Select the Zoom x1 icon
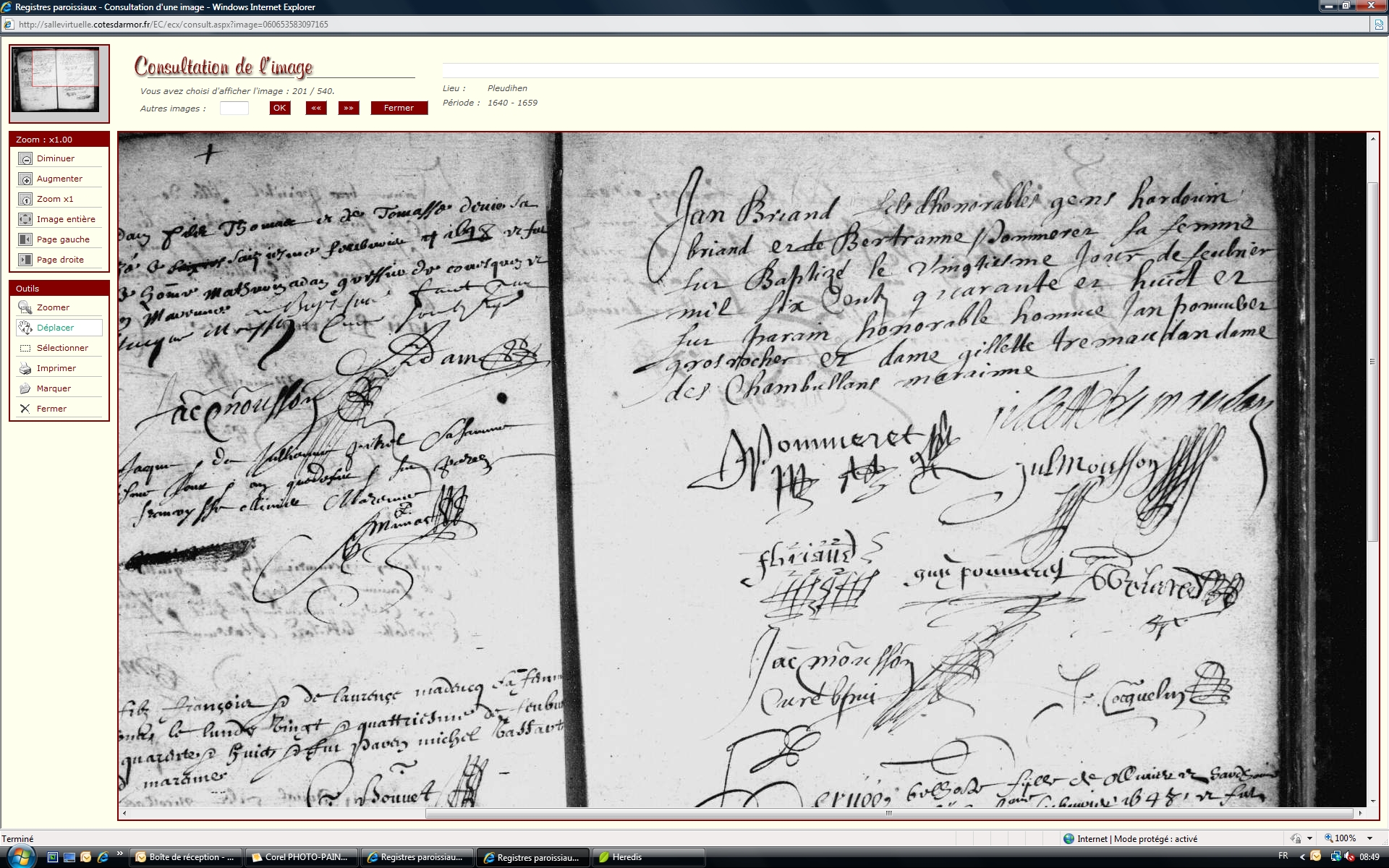This screenshot has height=868, width=1389. 25,199
